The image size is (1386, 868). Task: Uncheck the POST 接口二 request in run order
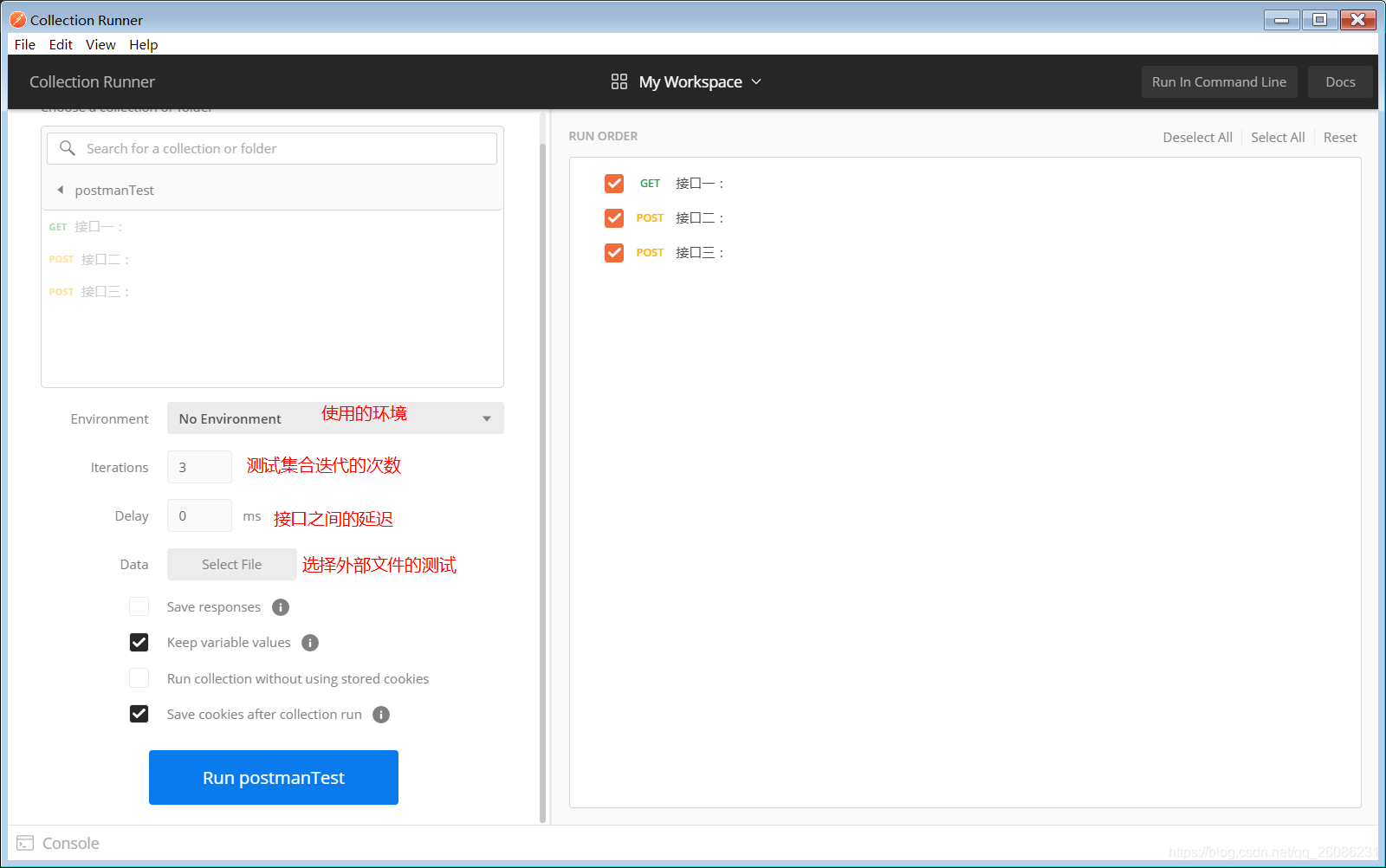click(614, 217)
